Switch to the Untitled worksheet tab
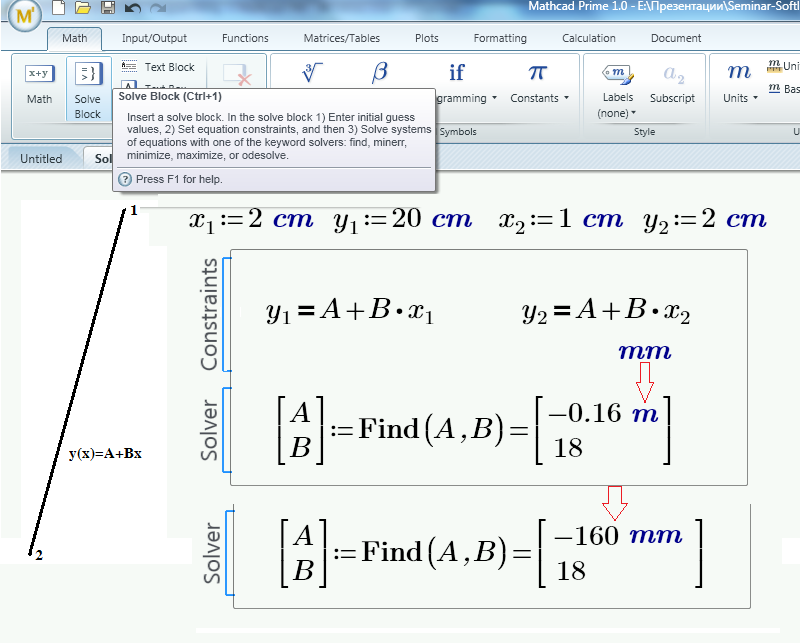This screenshot has height=643, width=800. pos(41,159)
